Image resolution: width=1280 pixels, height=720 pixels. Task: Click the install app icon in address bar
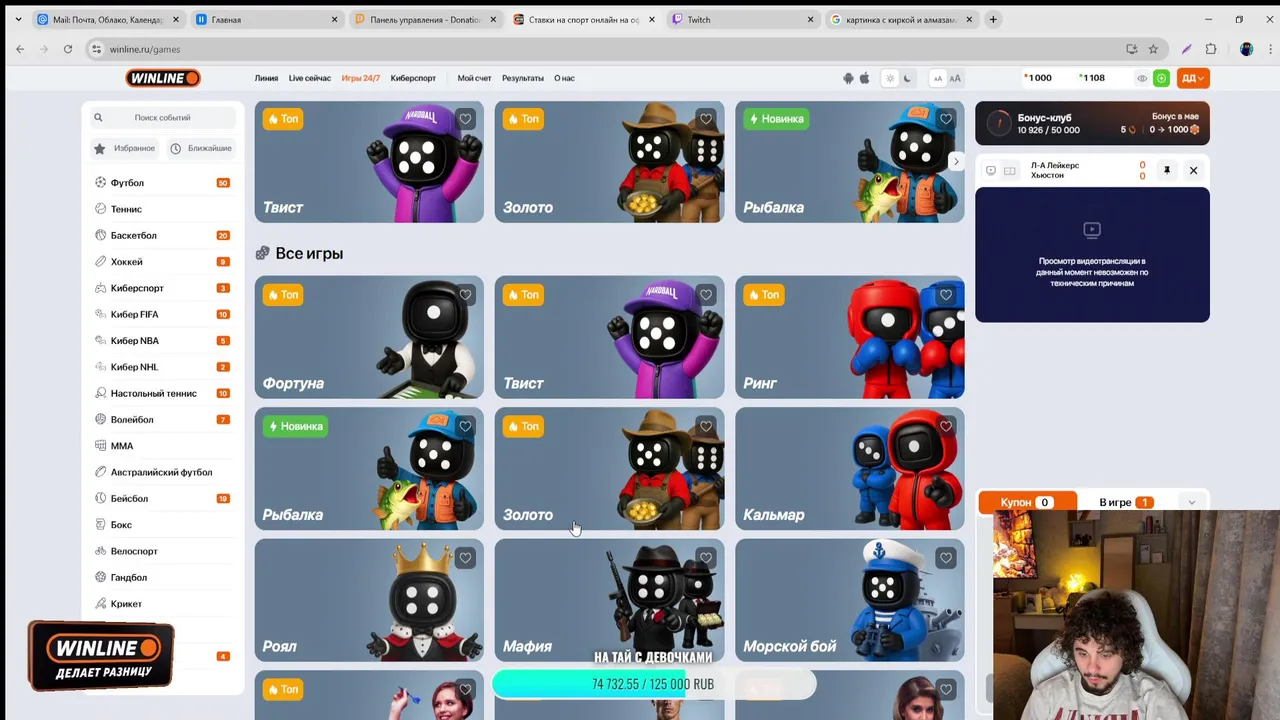1131,49
